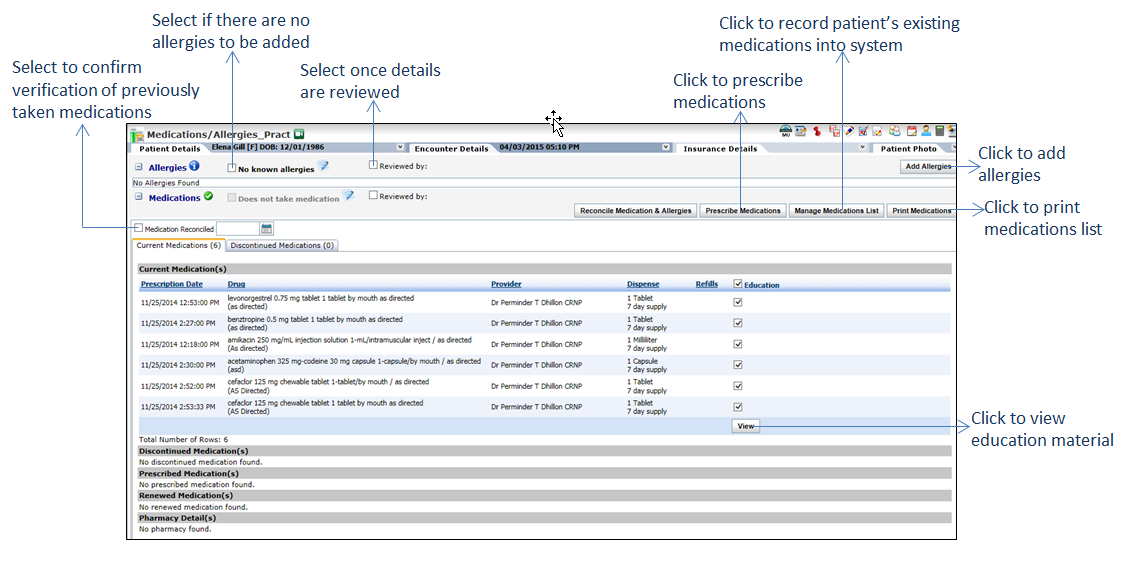
Task: Collapse the Allergies section
Action: point(139,168)
